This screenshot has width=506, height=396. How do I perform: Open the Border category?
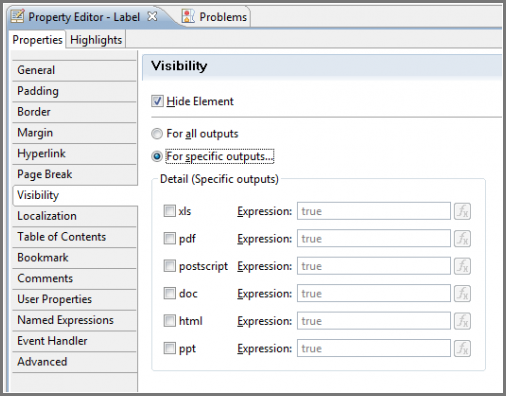[x=75, y=112]
